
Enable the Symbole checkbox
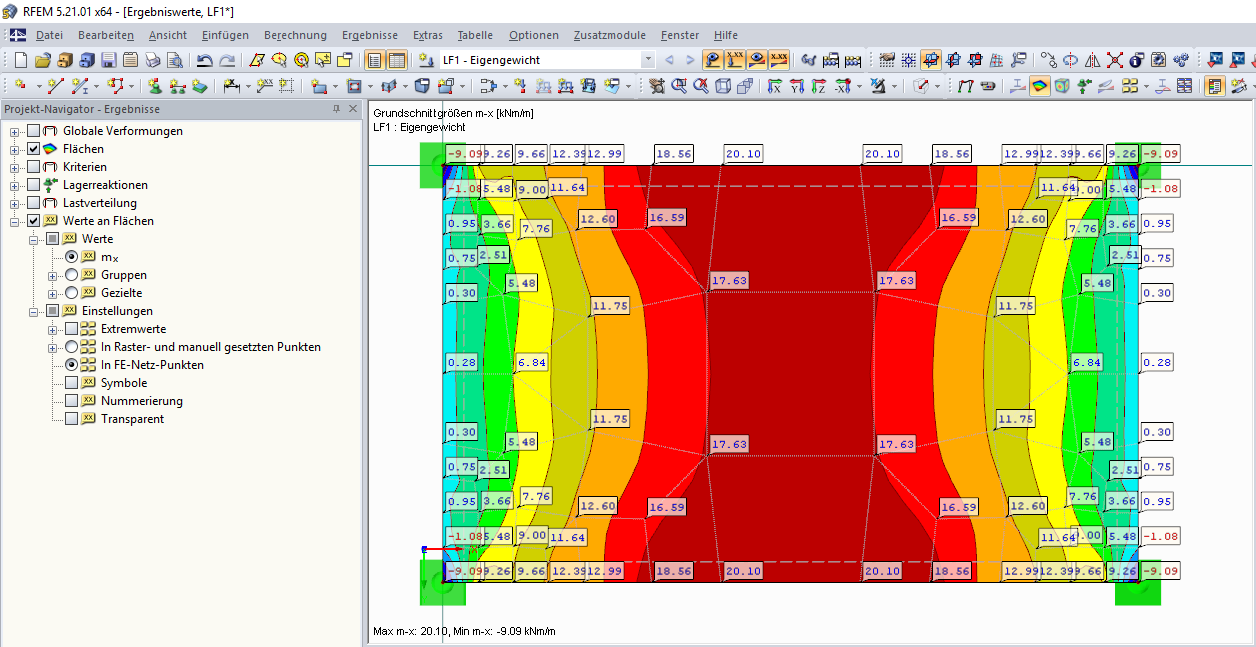[71, 383]
